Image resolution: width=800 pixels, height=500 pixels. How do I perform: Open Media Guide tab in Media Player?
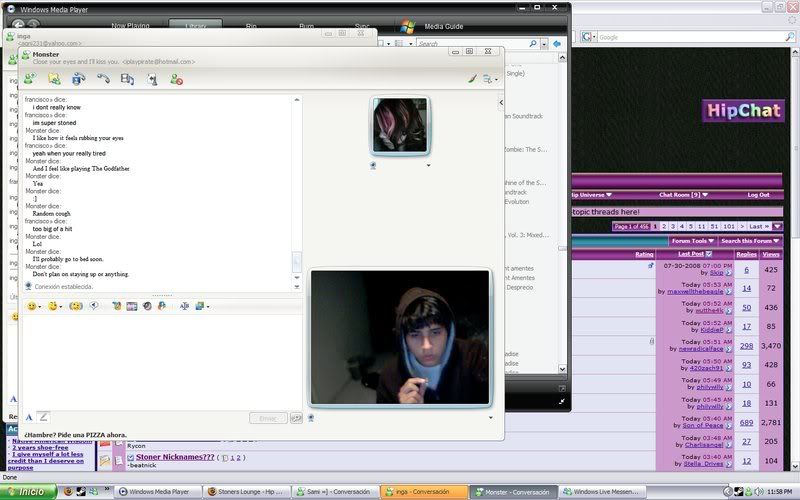(443, 26)
